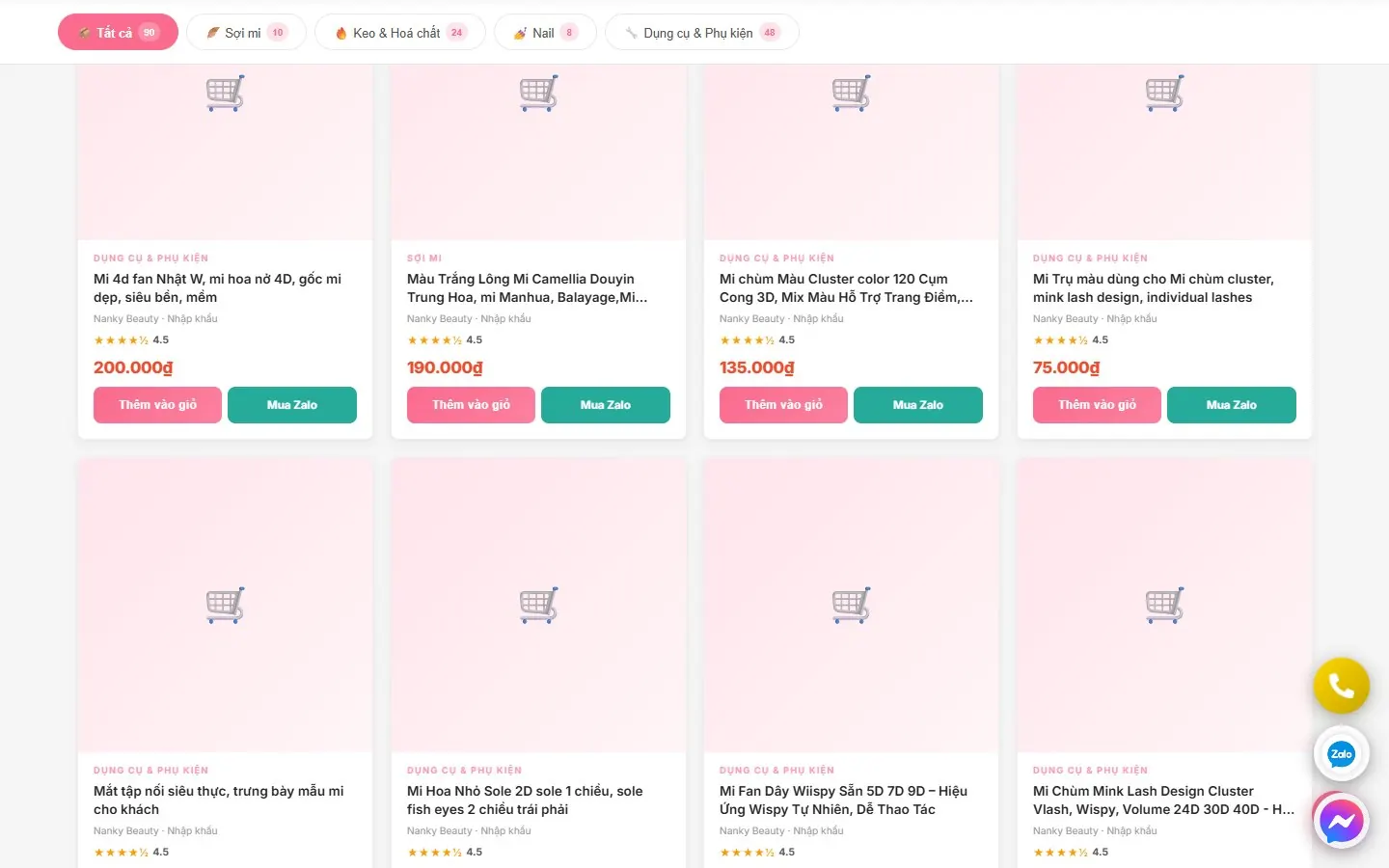This screenshot has width=1389, height=868.
Task: Click the 200.000₫ price
Action: 133,367
